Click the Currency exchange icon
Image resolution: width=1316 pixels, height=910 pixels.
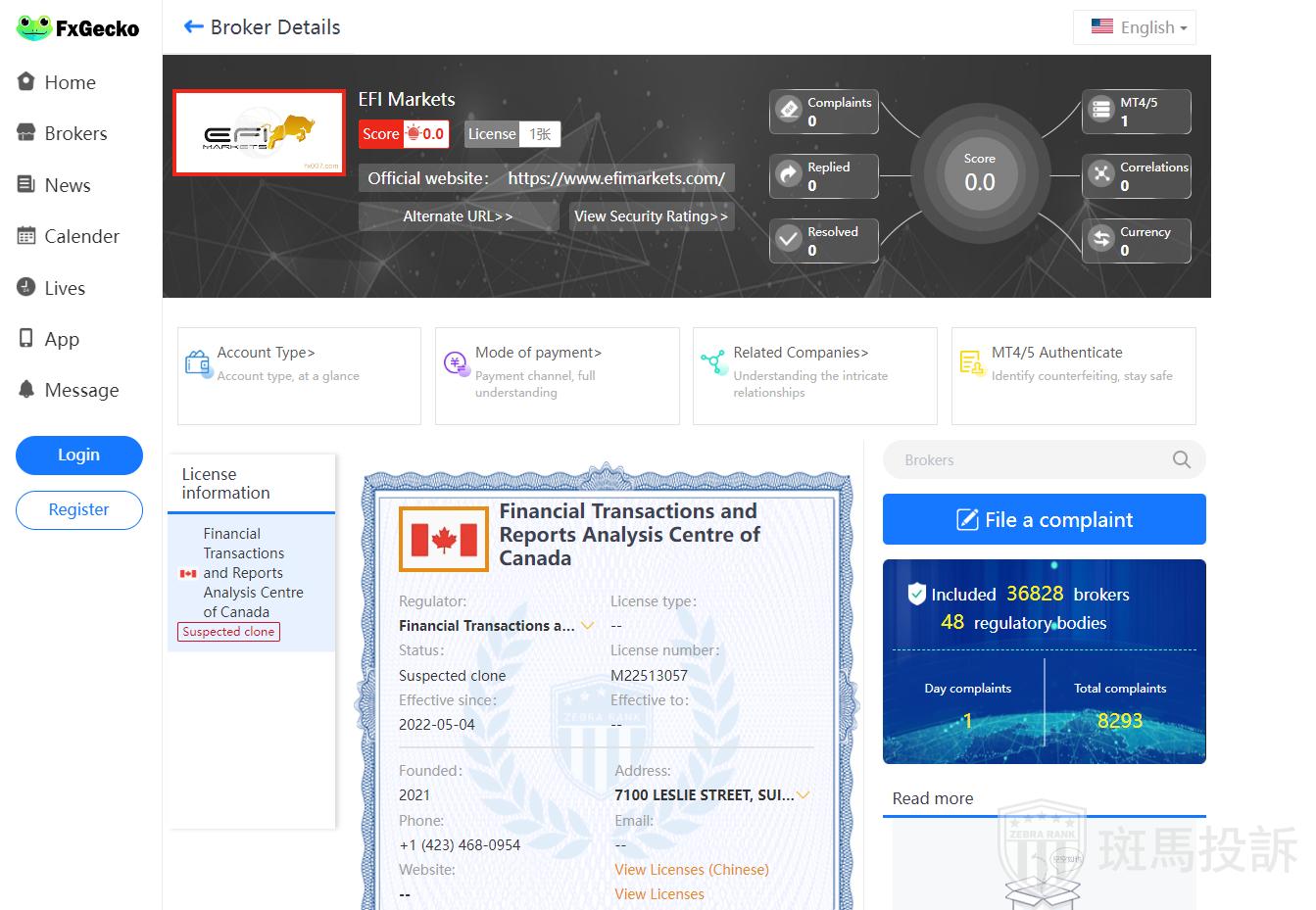coord(1101,239)
